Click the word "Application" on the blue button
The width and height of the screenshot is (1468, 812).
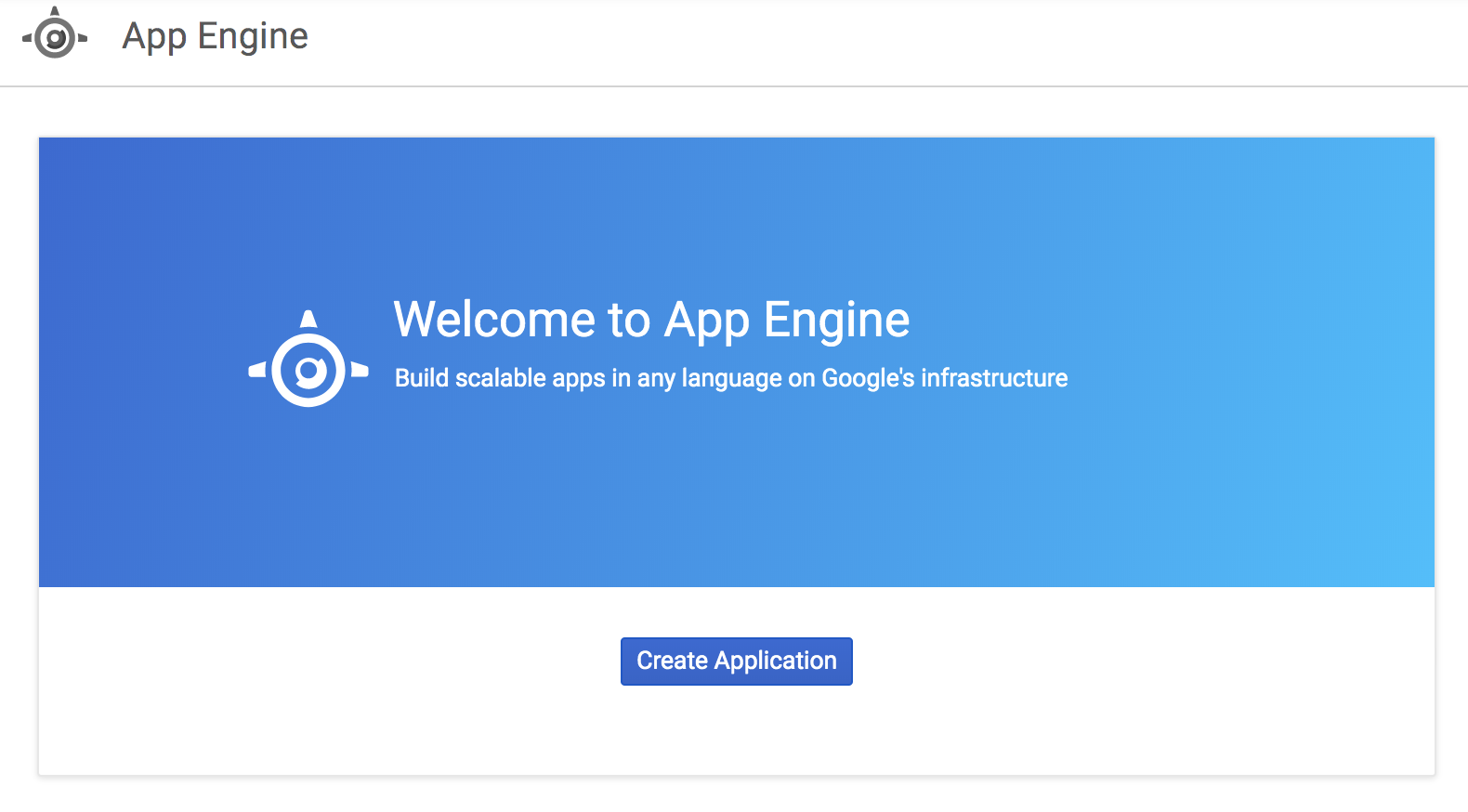point(776,661)
